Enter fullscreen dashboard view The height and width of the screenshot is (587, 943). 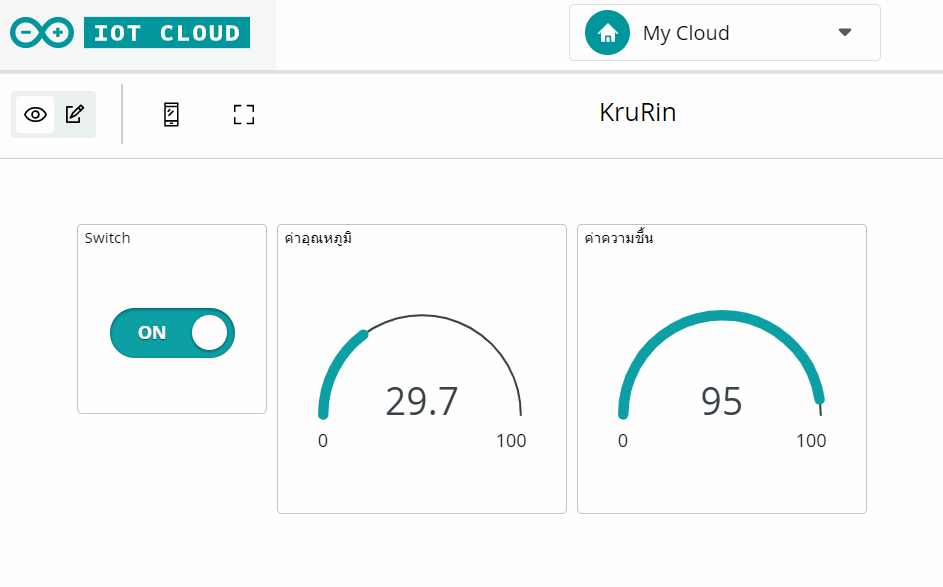[242, 114]
